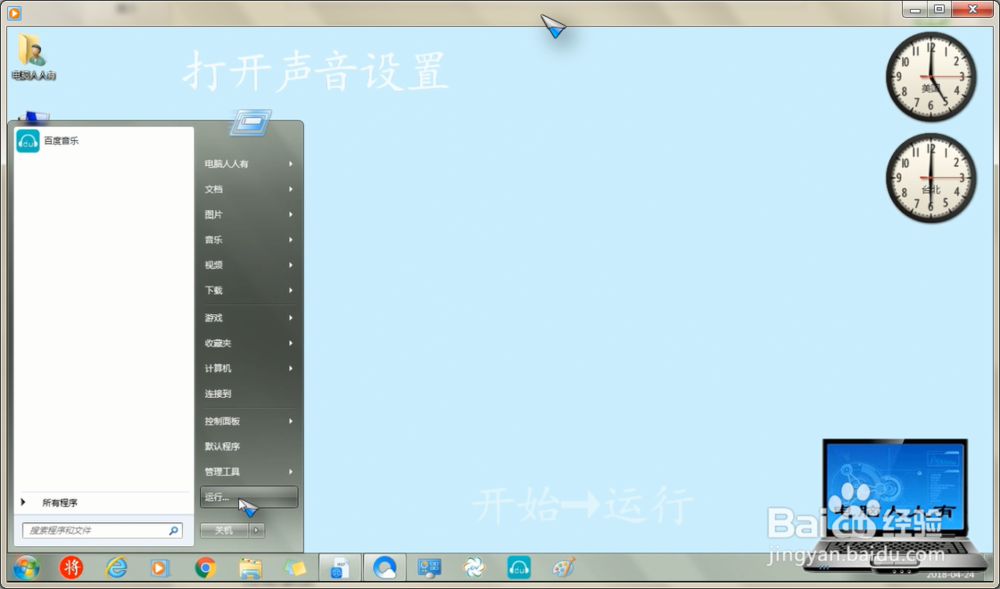Expand the 音乐 submenu arrow

291,240
